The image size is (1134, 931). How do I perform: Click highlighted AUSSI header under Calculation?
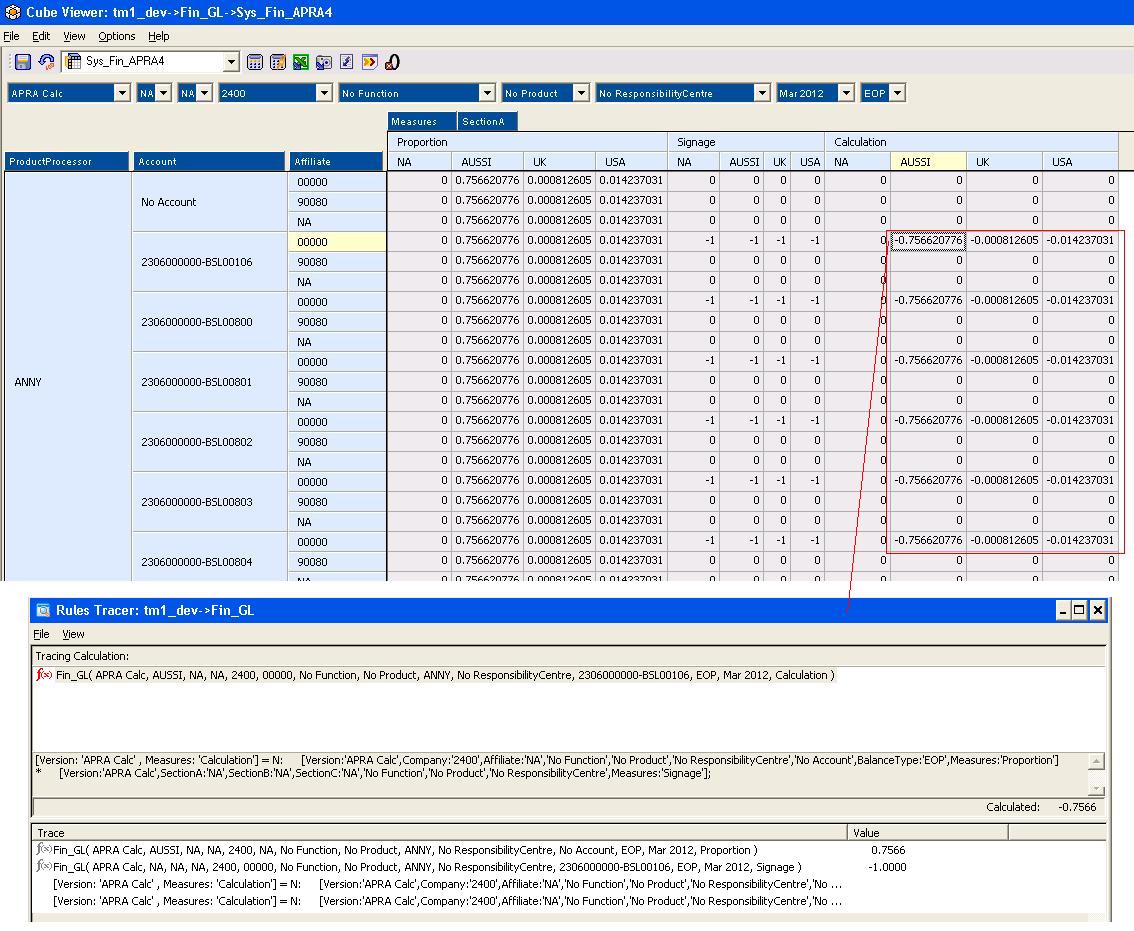(x=928, y=162)
